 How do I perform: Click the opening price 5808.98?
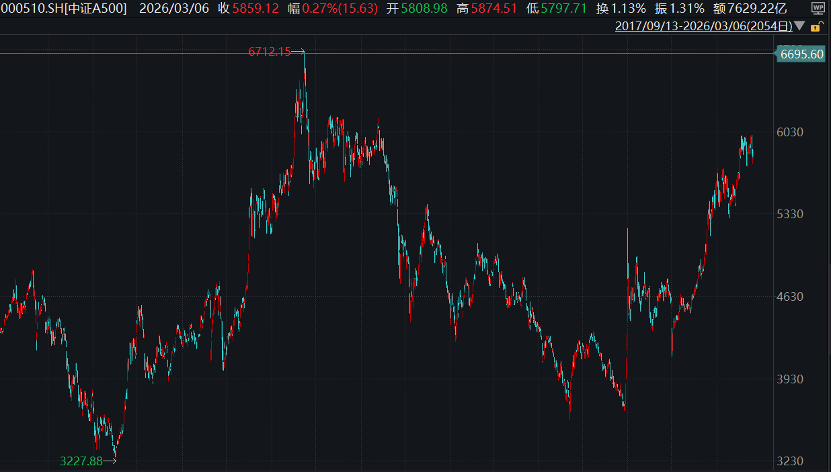424,8
